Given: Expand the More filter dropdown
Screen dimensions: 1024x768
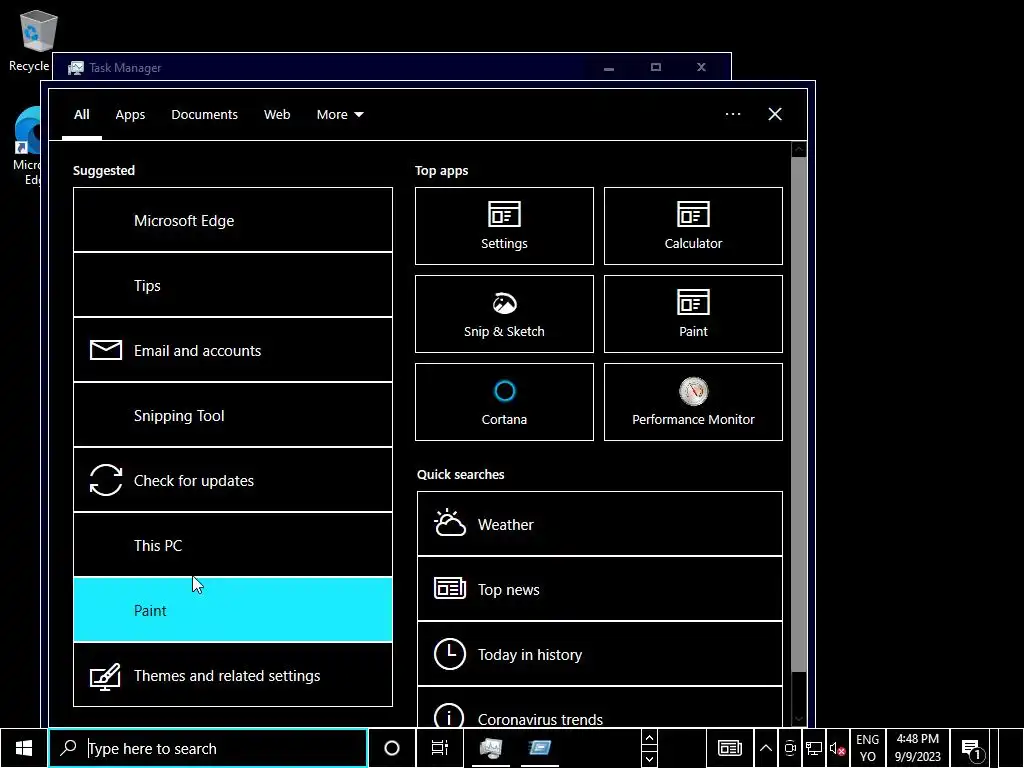Looking at the screenshot, I should tap(340, 114).
